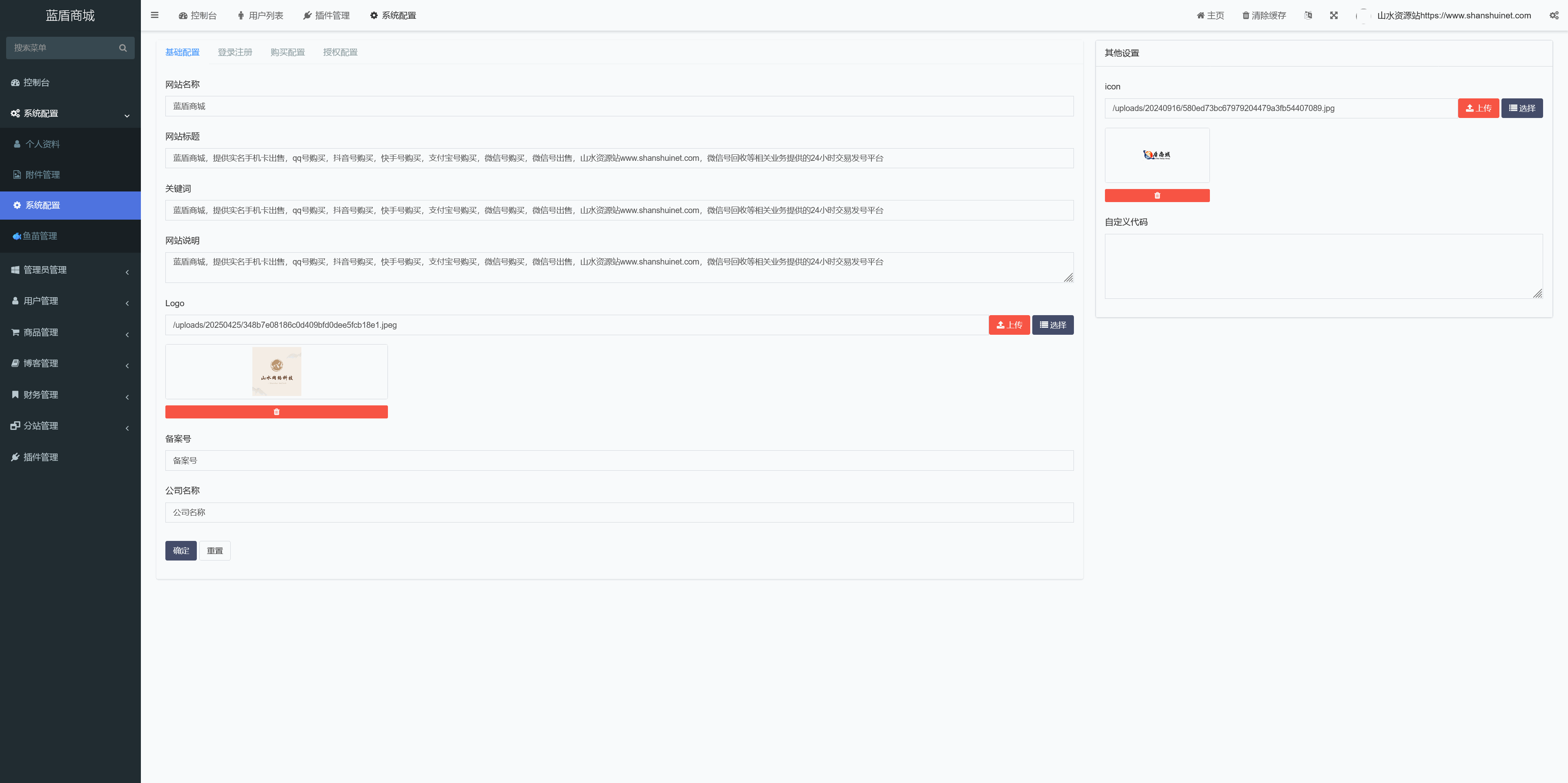Collapse the 系统配置 sidebar group chevron
Image resolution: width=1568 pixels, height=783 pixels.
pyautogui.click(x=127, y=115)
